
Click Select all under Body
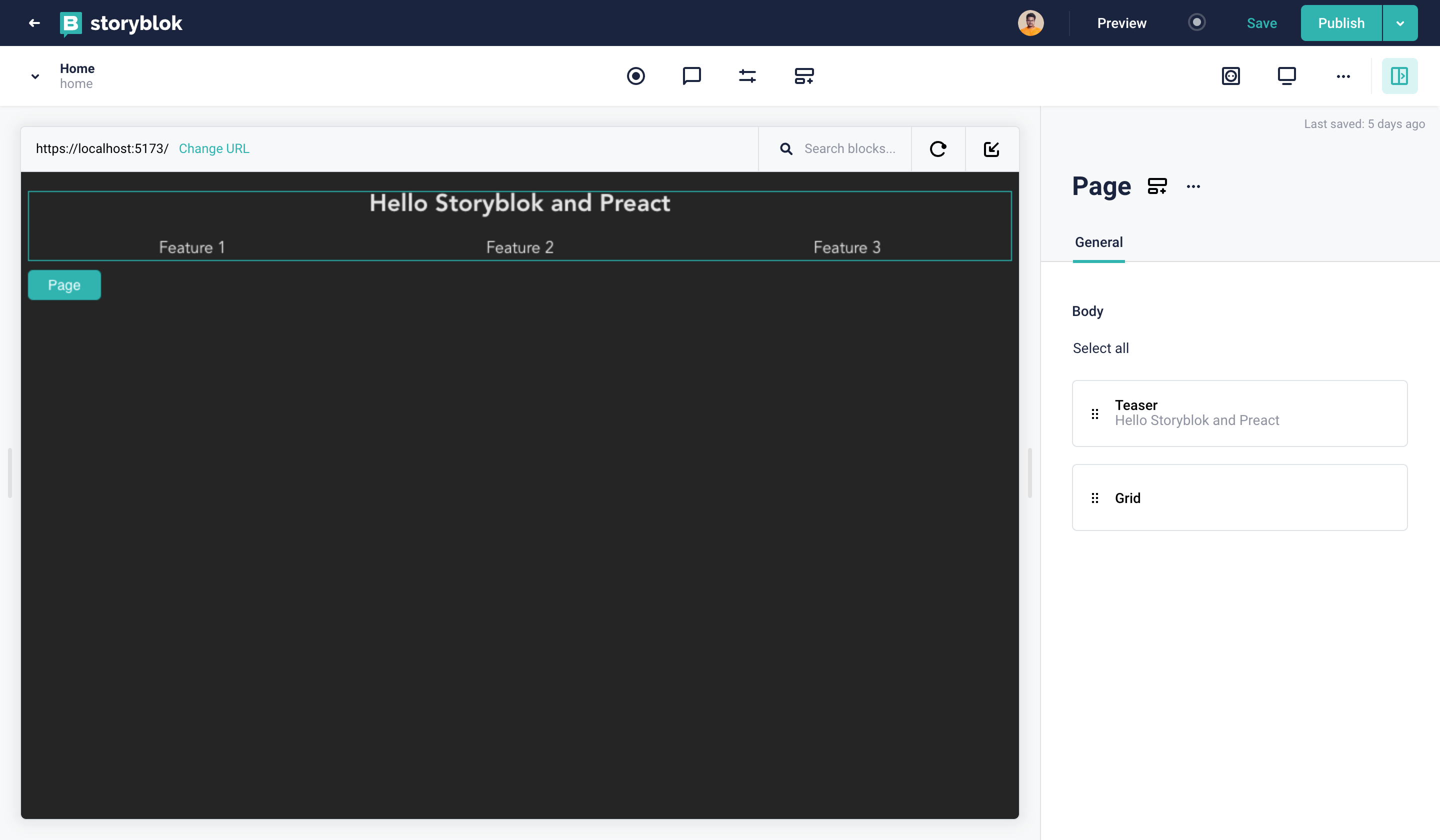click(1100, 348)
